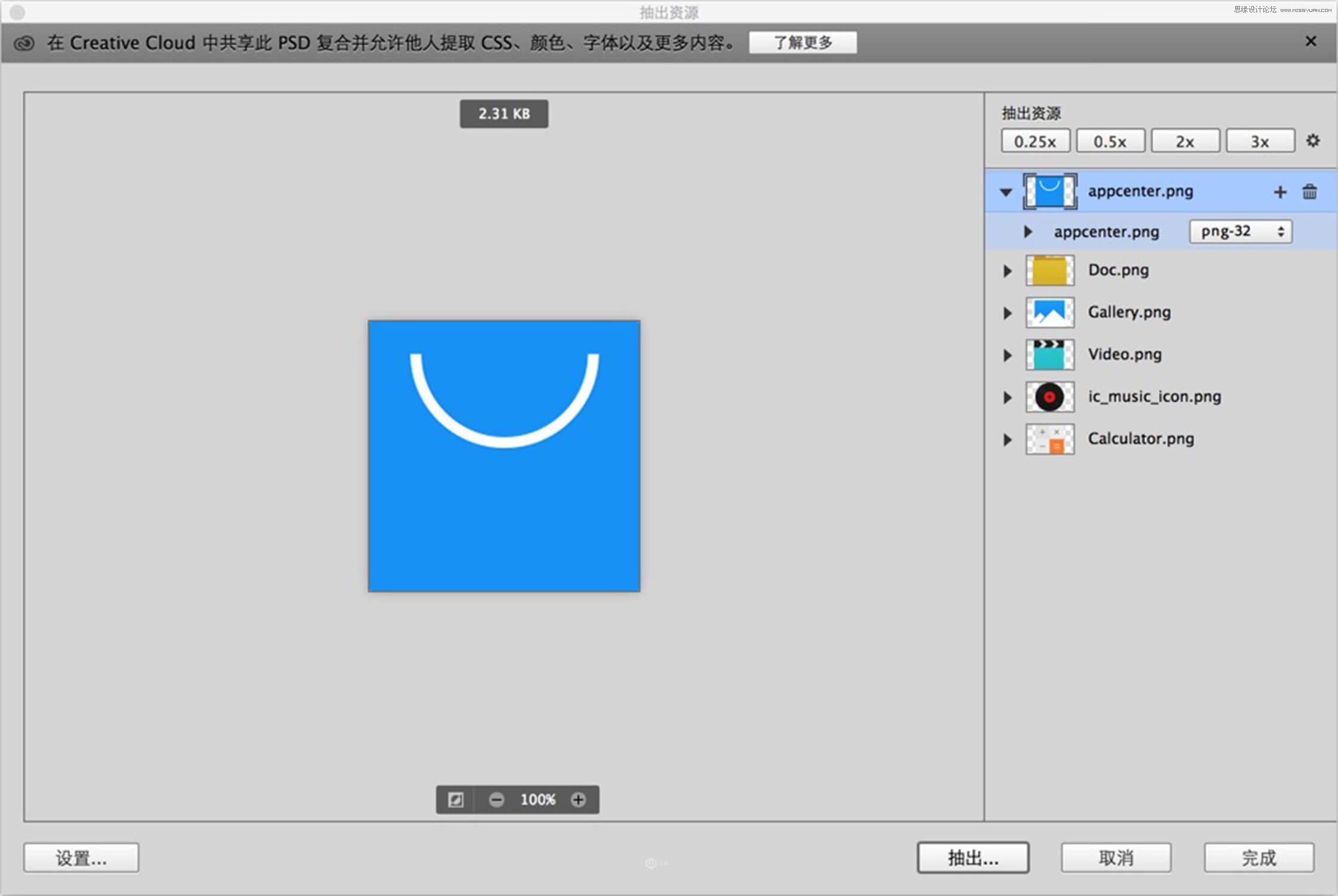The width and height of the screenshot is (1338, 896).
Task: Click the 了解更多 learn more button
Action: 803,42
